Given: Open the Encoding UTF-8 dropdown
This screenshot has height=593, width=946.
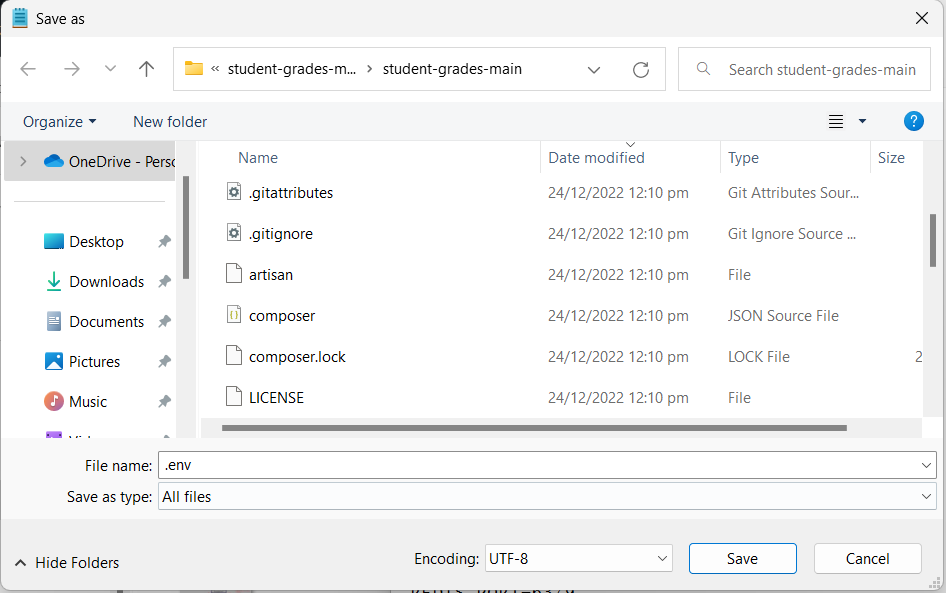Looking at the screenshot, I should coord(579,559).
